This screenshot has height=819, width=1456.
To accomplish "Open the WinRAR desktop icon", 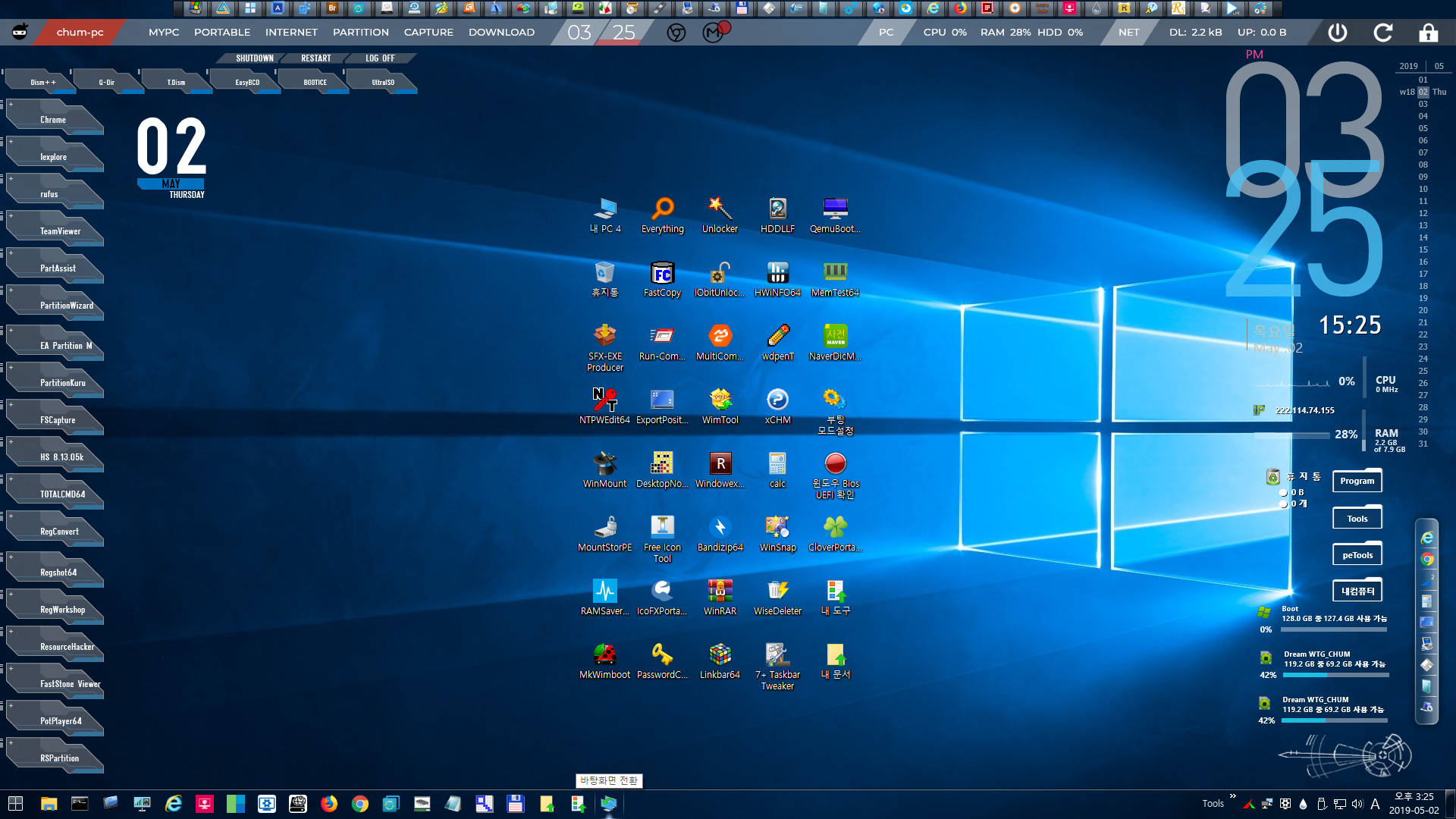I will [x=720, y=598].
